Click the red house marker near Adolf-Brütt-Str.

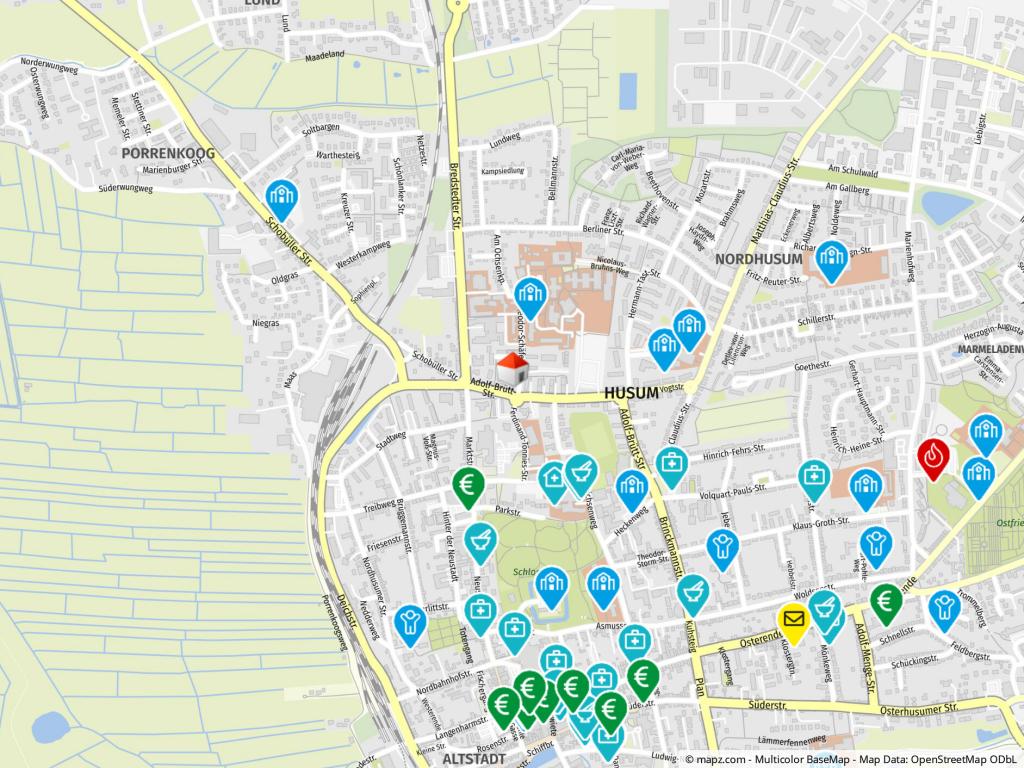pyautogui.click(x=512, y=367)
